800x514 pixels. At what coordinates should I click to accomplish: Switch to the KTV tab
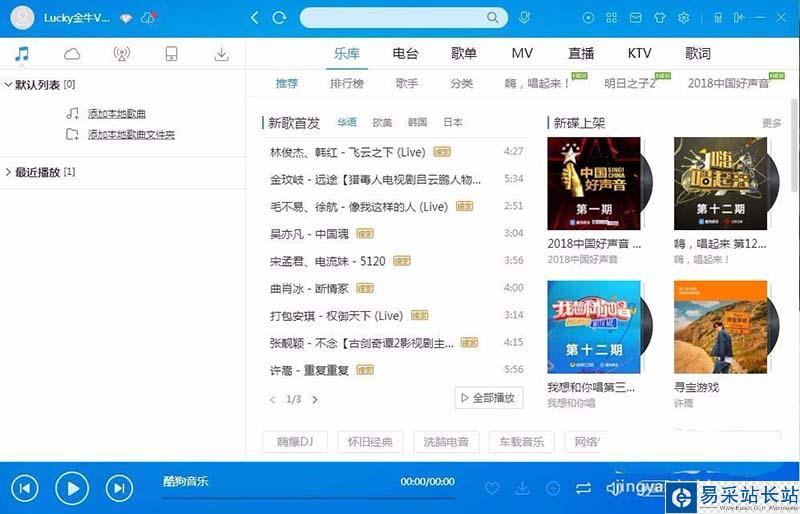(x=639, y=54)
